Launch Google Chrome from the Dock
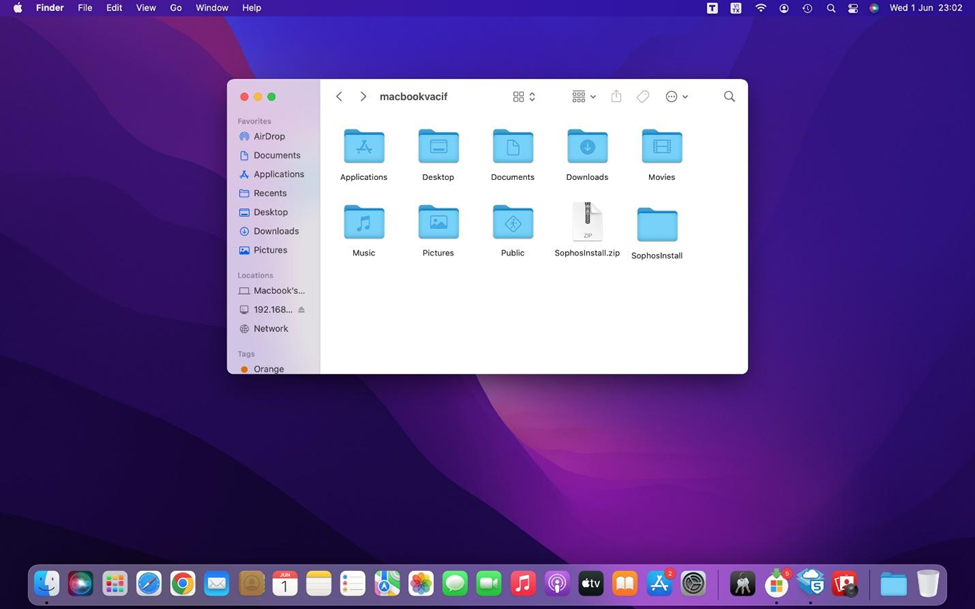The width and height of the screenshot is (975, 609). (183, 583)
